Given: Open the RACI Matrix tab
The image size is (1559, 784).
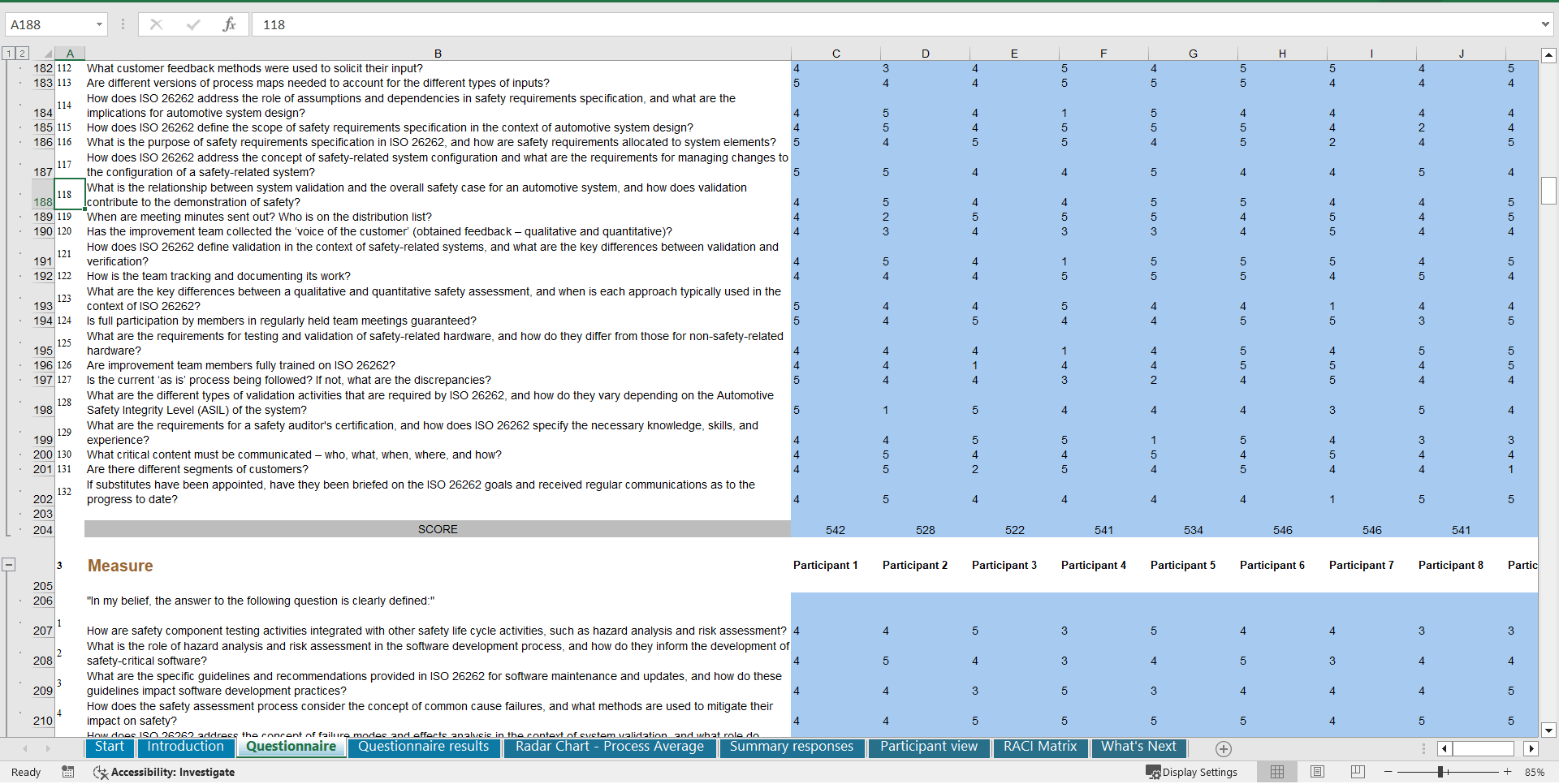Looking at the screenshot, I should tap(1040, 747).
